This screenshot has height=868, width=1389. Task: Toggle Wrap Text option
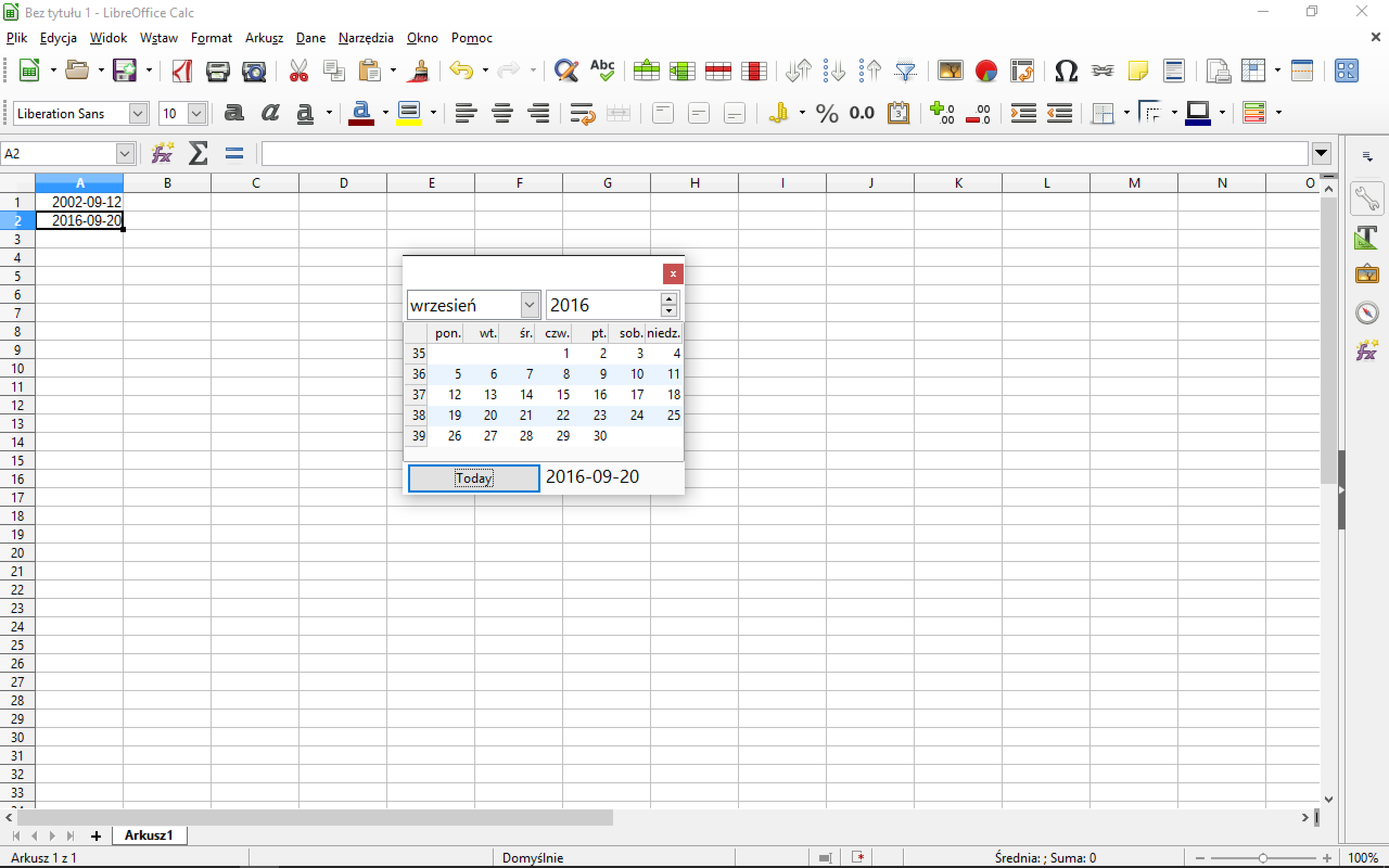coord(582,113)
